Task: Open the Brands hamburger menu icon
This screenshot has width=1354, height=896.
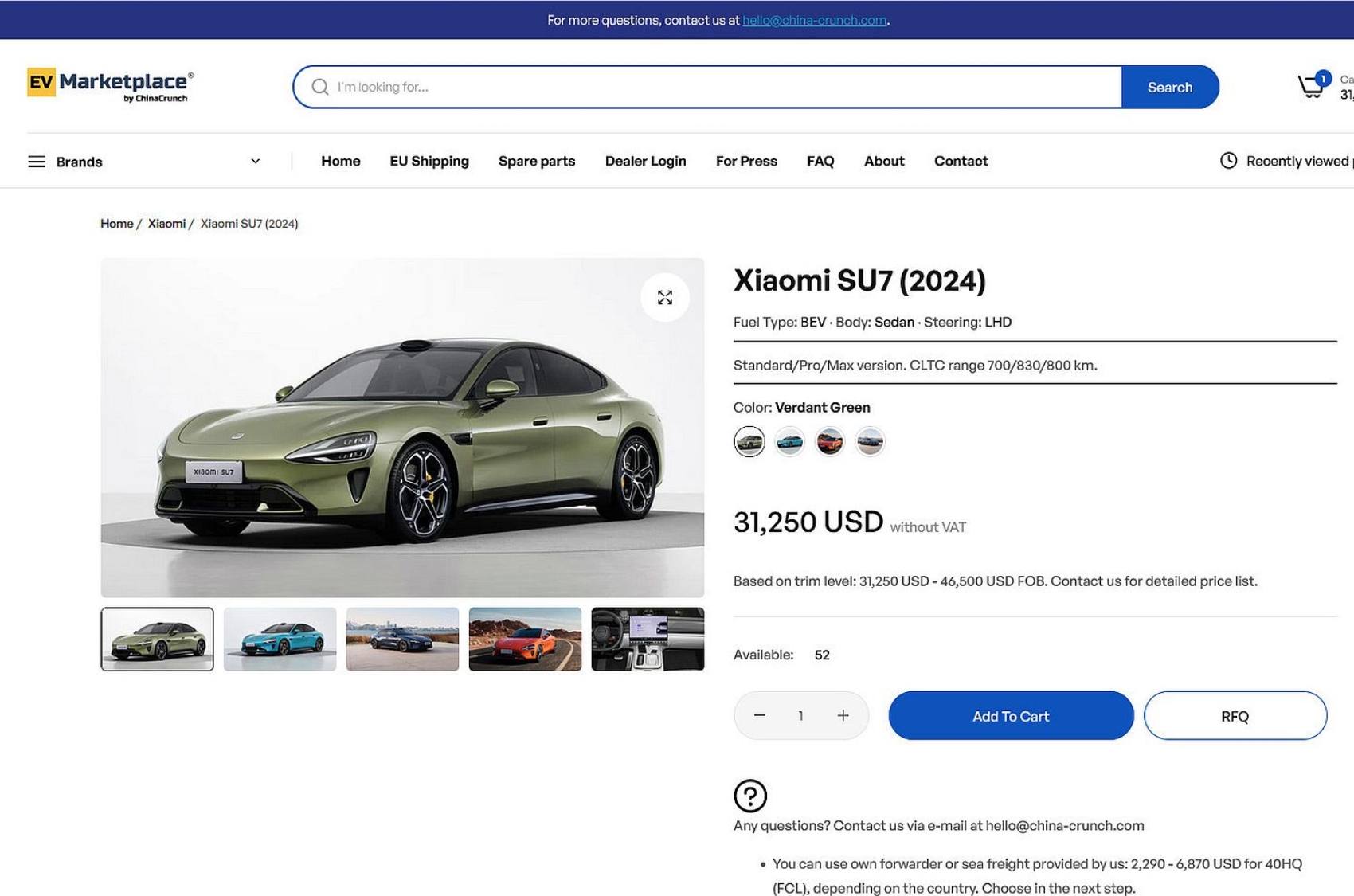Action: 37,162
